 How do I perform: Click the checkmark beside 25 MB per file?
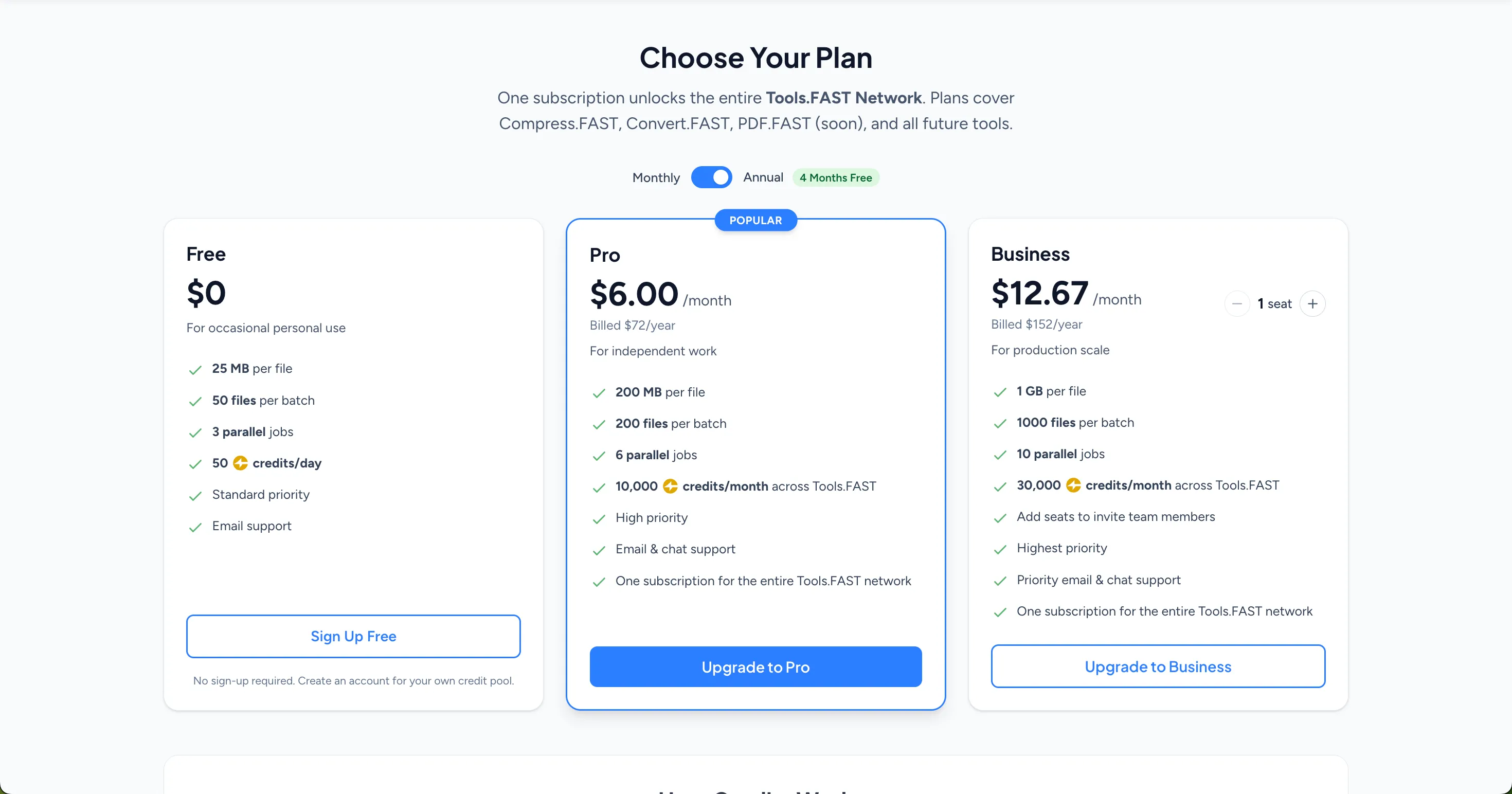tap(195, 370)
